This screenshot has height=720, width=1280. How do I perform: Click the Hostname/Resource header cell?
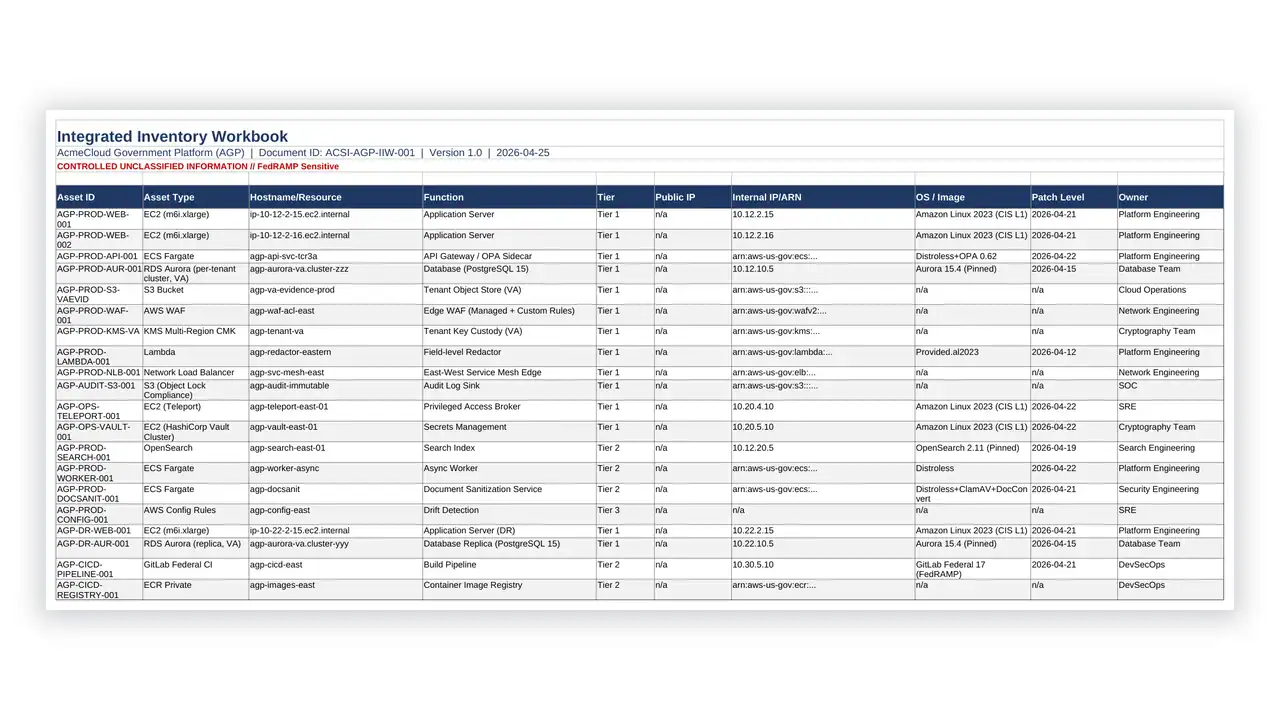point(336,197)
